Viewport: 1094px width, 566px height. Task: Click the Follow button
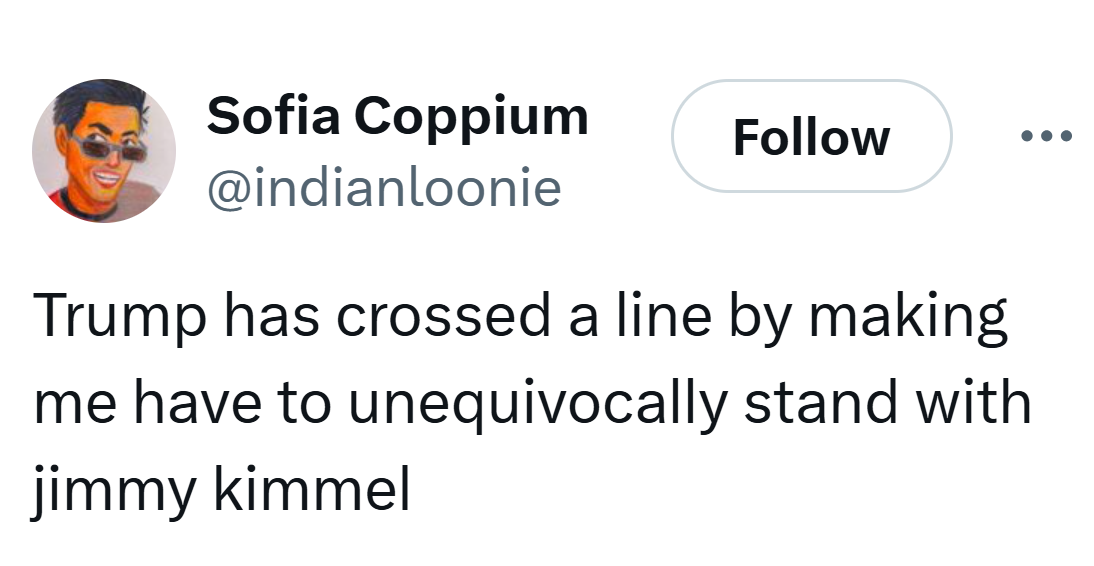tap(811, 136)
